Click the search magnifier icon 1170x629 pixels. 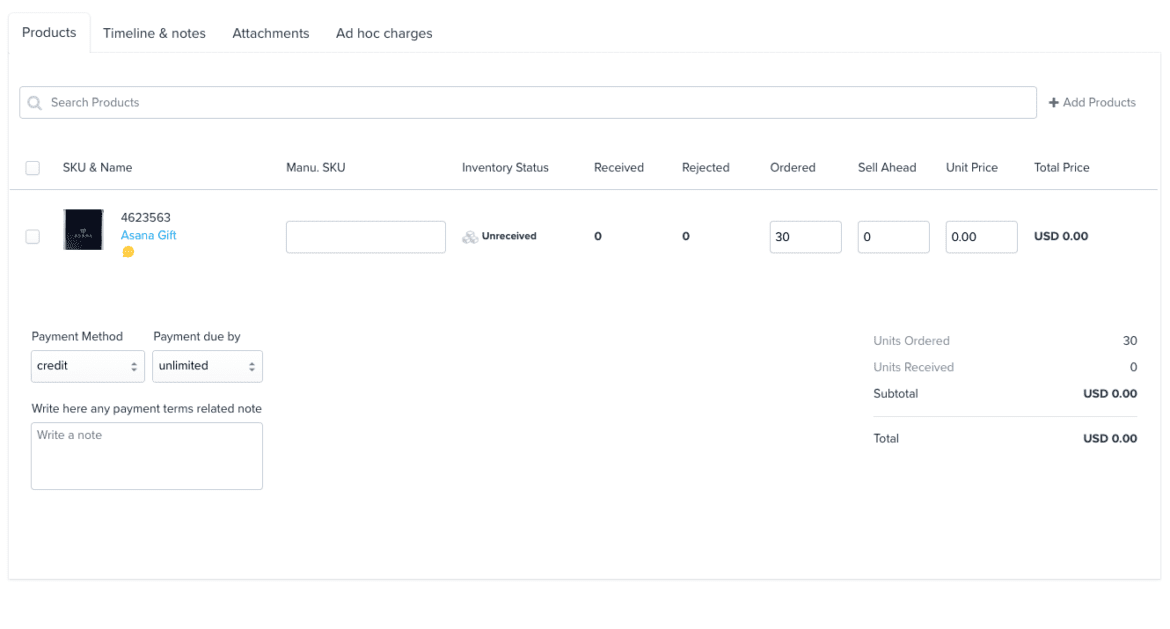34,103
